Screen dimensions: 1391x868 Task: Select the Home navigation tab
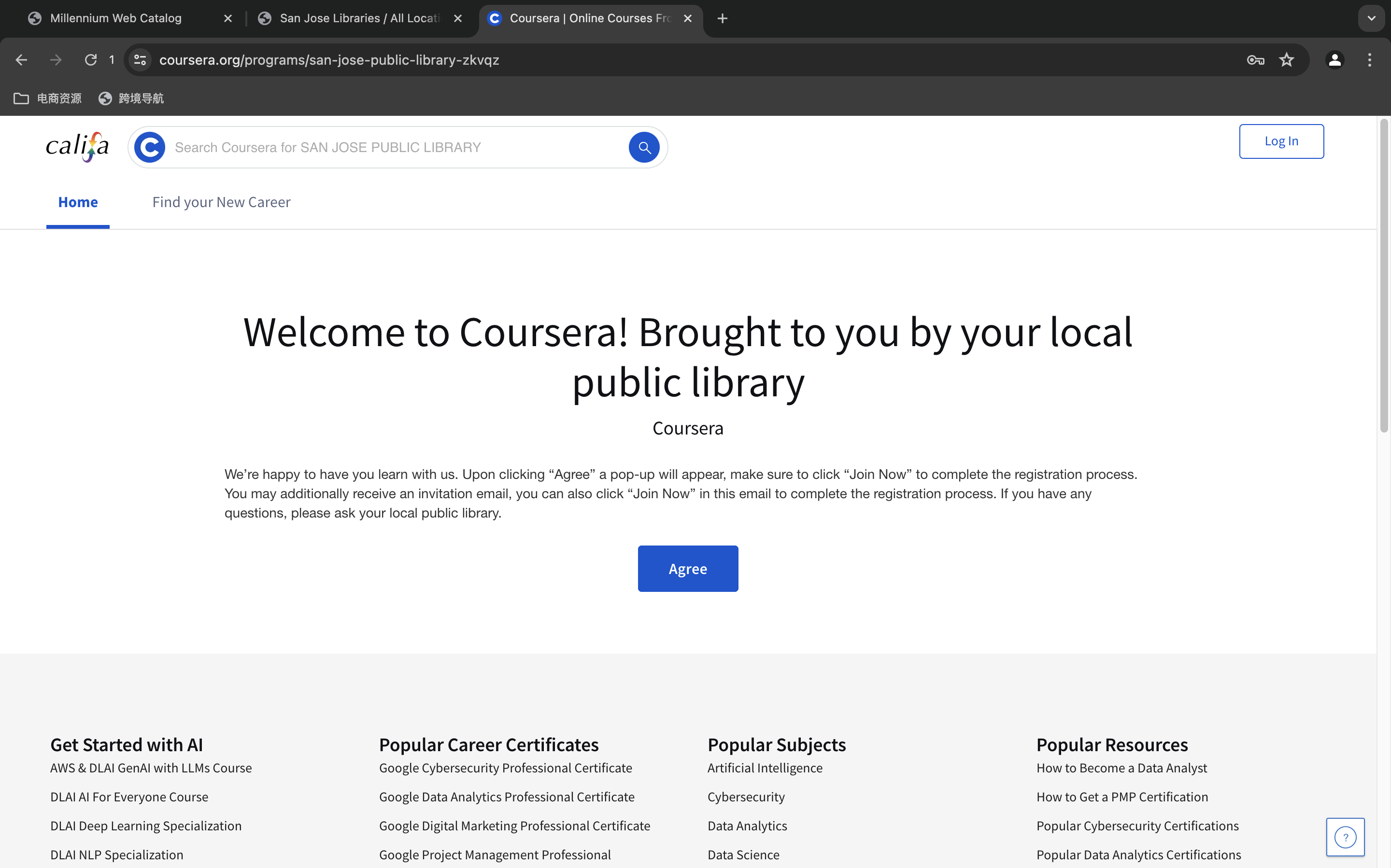click(x=78, y=202)
